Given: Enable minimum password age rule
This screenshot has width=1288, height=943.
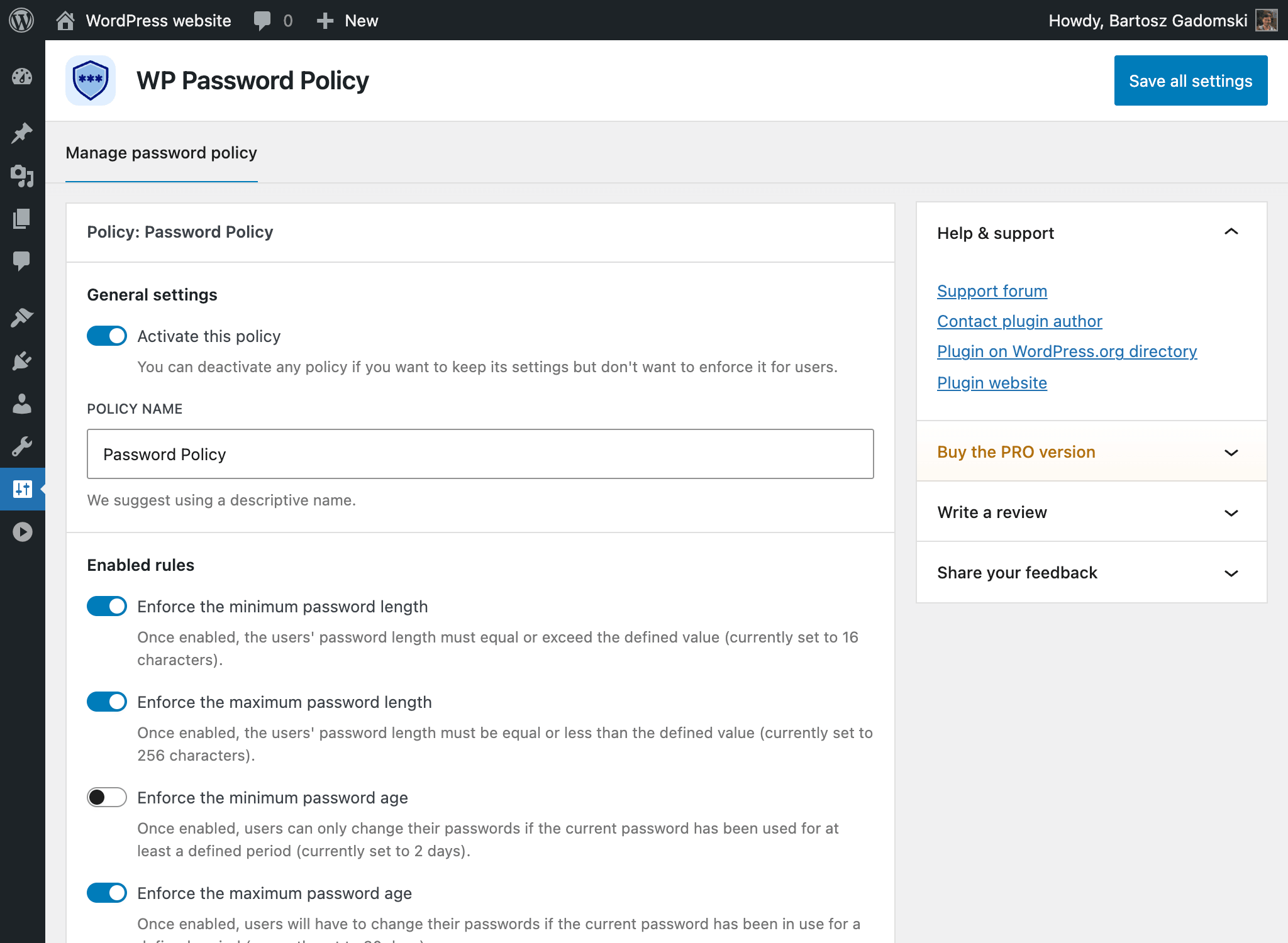Looking at the screenshot, I should [x=107, y=797].
